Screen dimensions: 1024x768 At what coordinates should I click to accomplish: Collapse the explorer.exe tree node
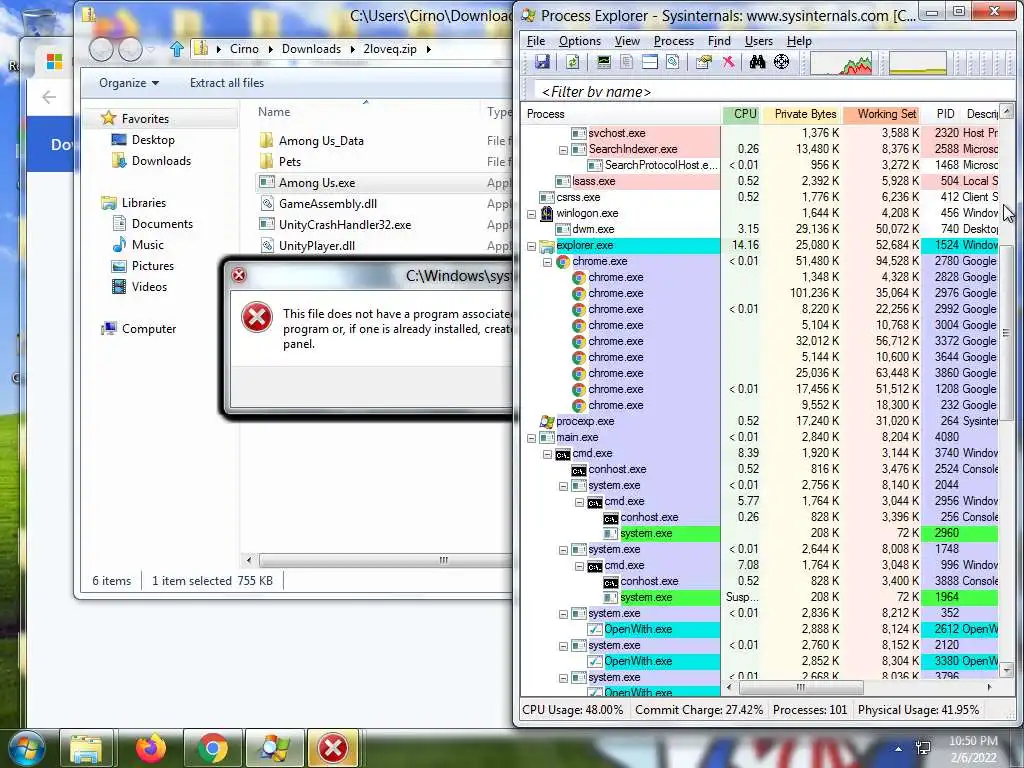coord(531,246)
